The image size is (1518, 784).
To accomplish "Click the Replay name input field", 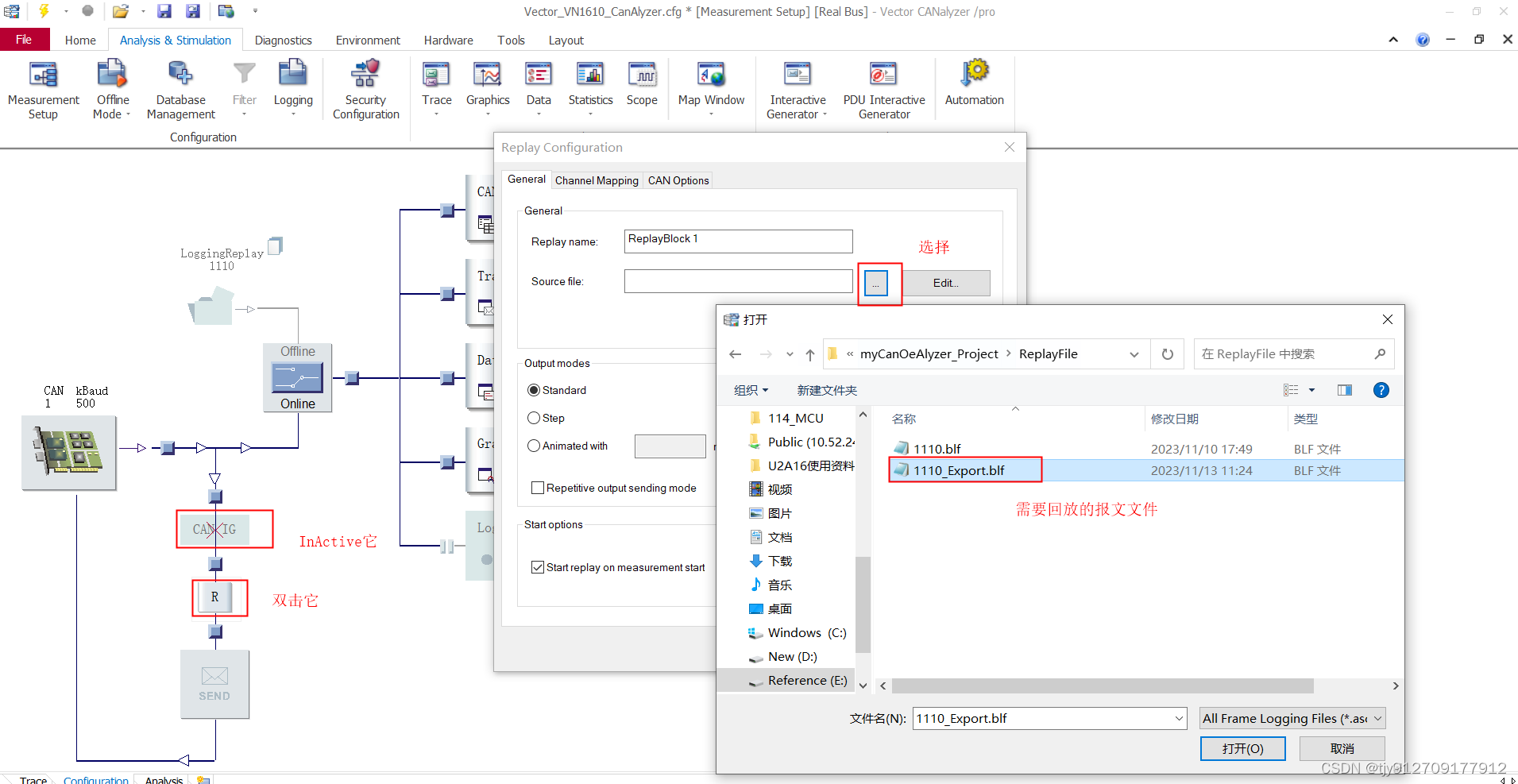I will (738, 241).
